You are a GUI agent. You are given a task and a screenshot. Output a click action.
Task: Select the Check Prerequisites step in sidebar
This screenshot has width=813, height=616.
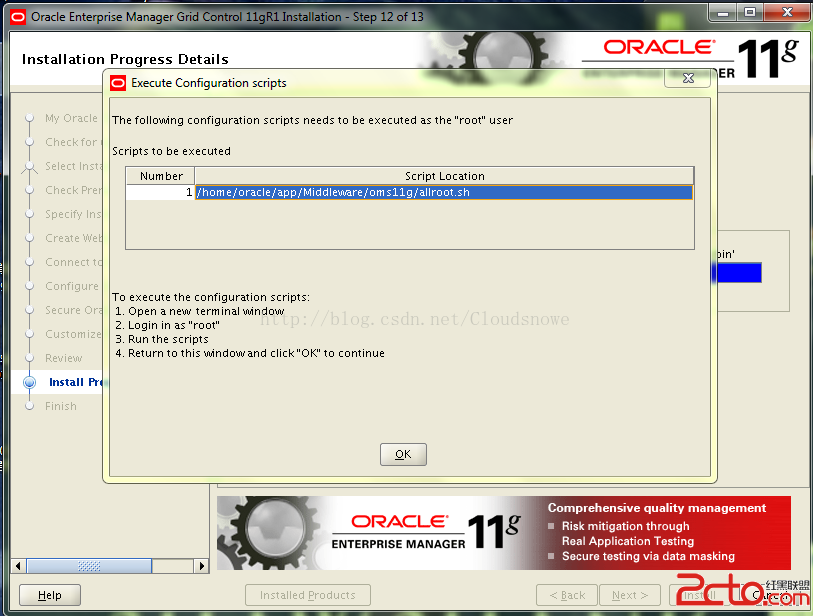coord(74,190)
